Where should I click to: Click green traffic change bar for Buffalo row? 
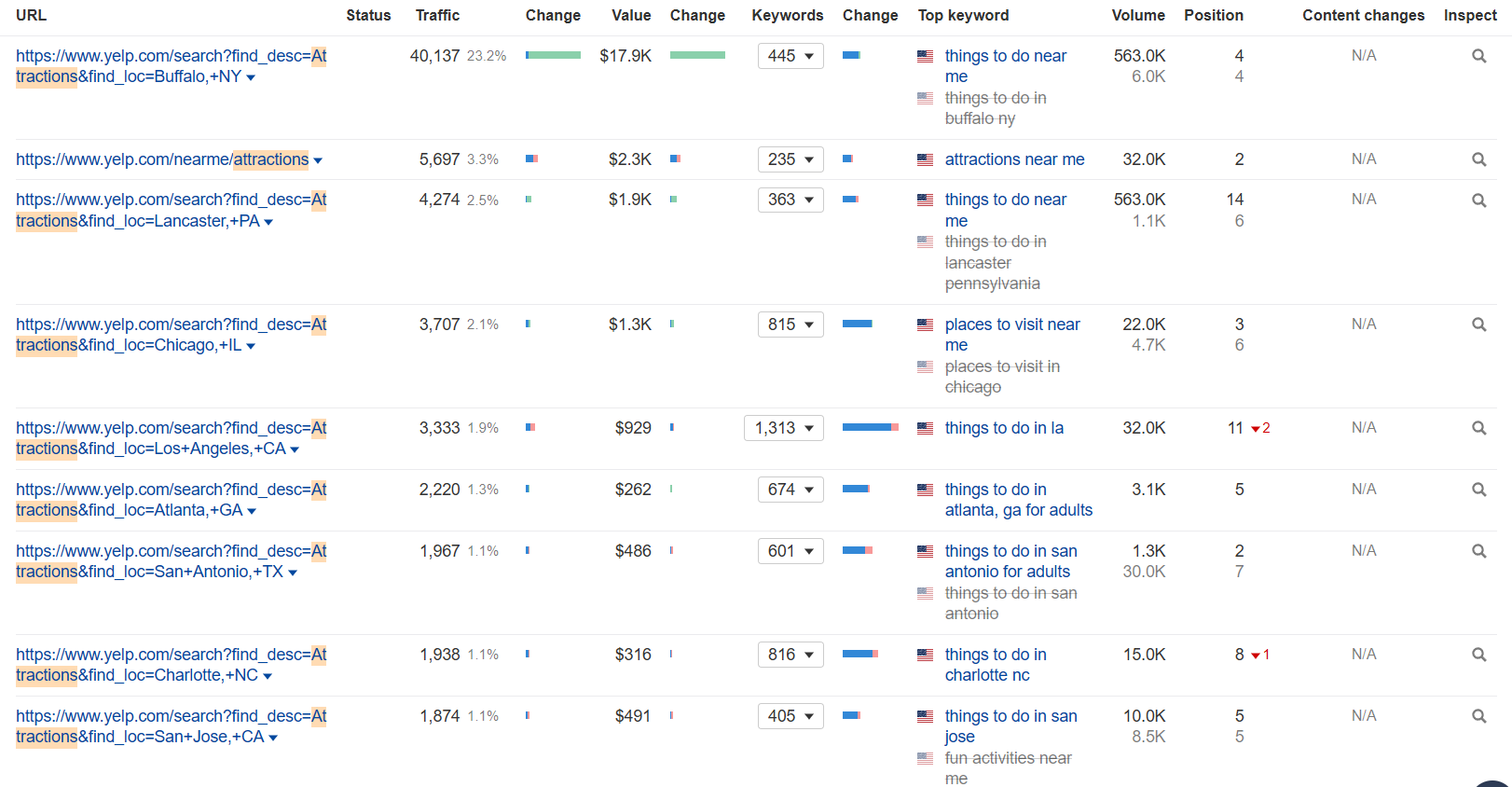553,55
